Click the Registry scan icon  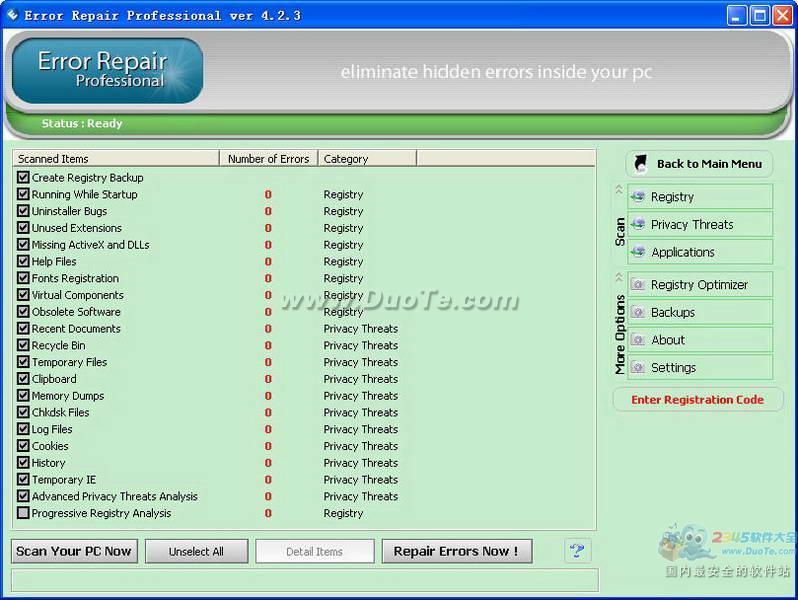pyautogui.click(x=638, y=196)
